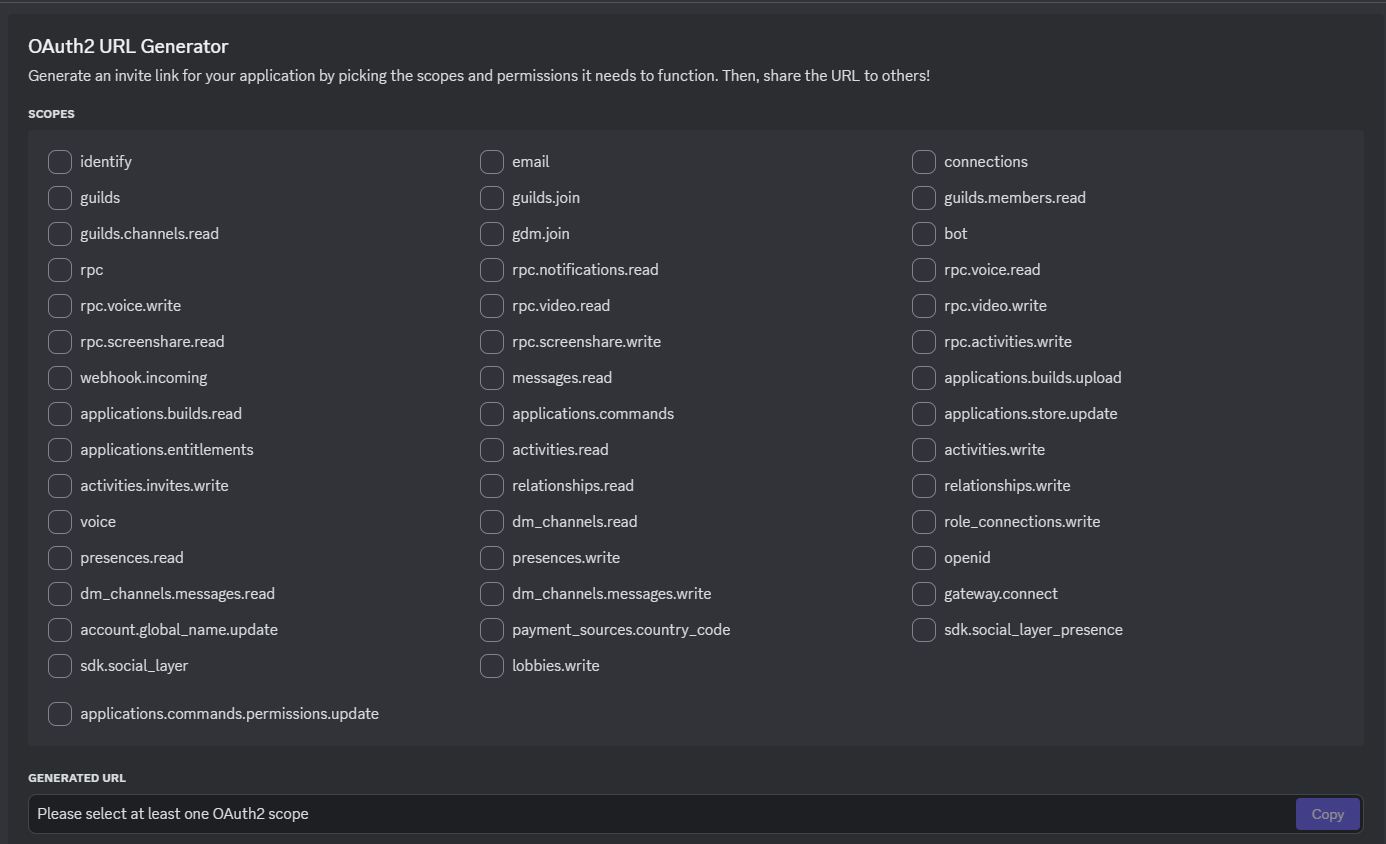Select the bot scope checkbox

[x=924, y=234]
